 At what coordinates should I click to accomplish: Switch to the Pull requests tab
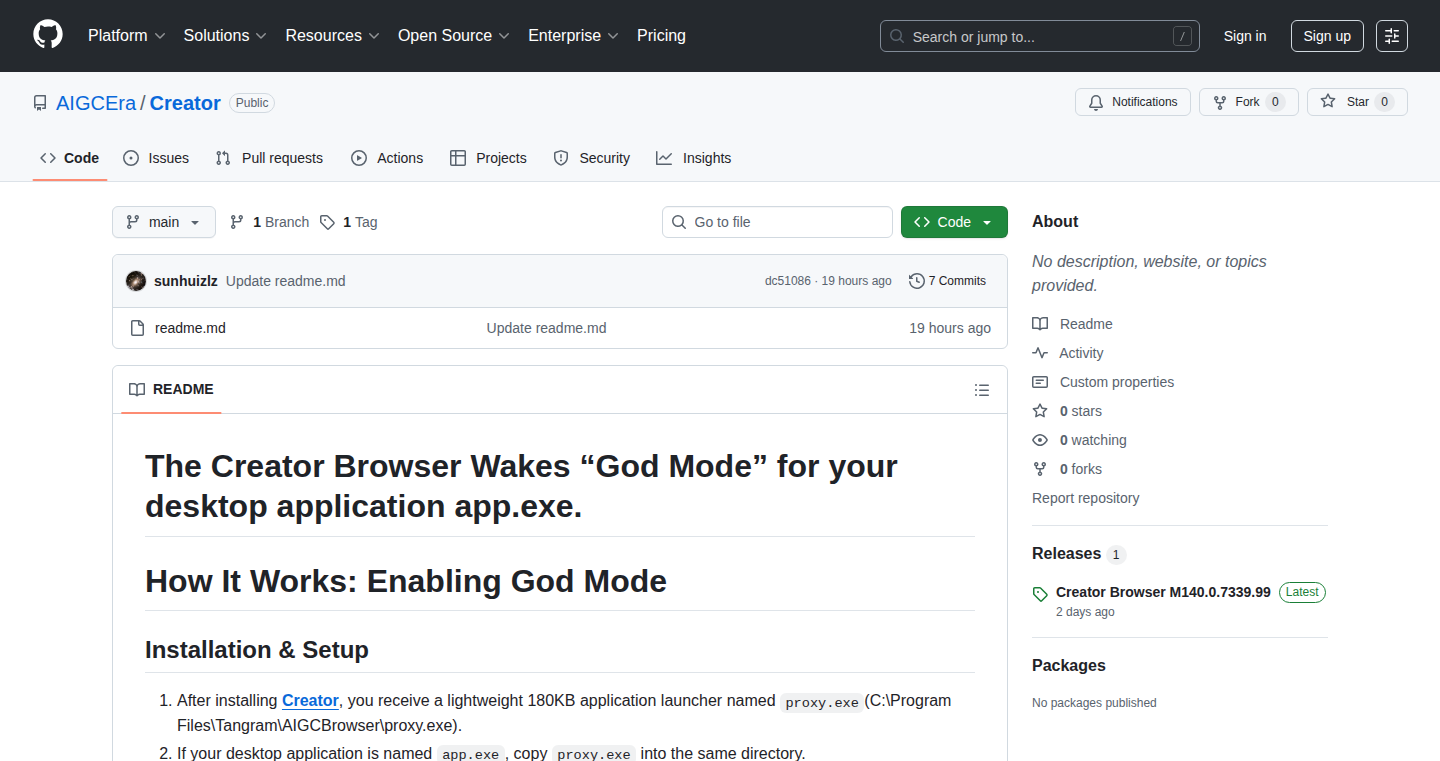click(270, 158)
